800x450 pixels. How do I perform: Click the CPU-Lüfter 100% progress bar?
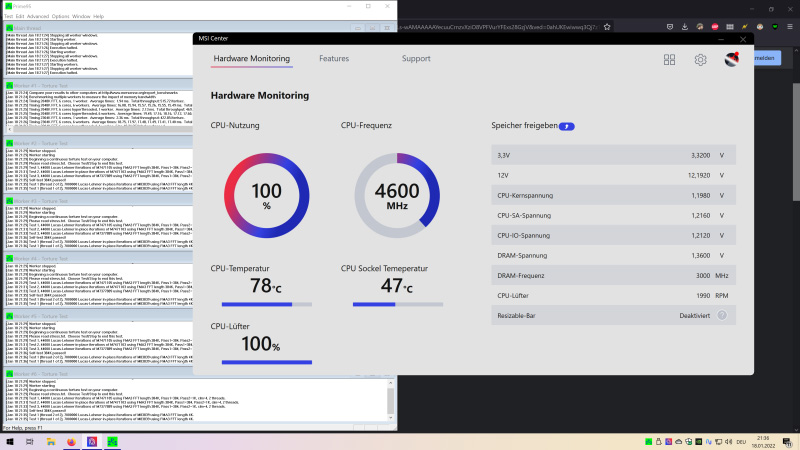pos(267,362)
